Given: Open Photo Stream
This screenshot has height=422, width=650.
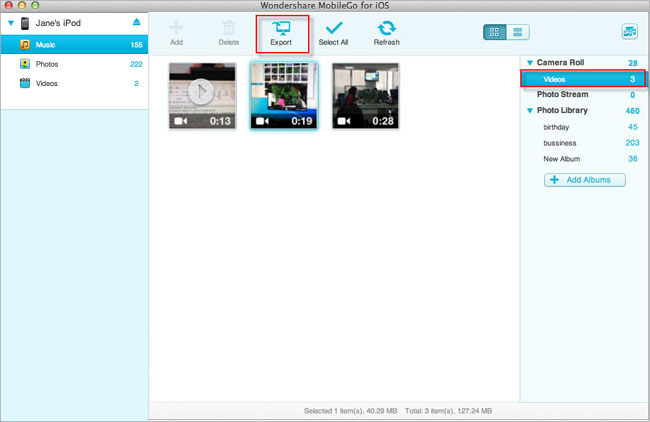Looking at the screenshot, I should tap(563, 95).
